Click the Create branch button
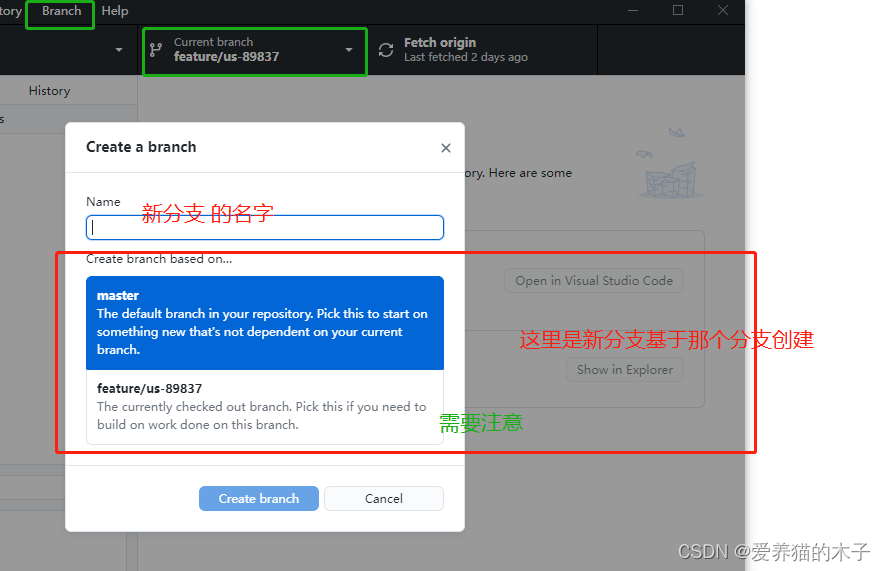This screenshot has height=571, width=885. (259, 499)
